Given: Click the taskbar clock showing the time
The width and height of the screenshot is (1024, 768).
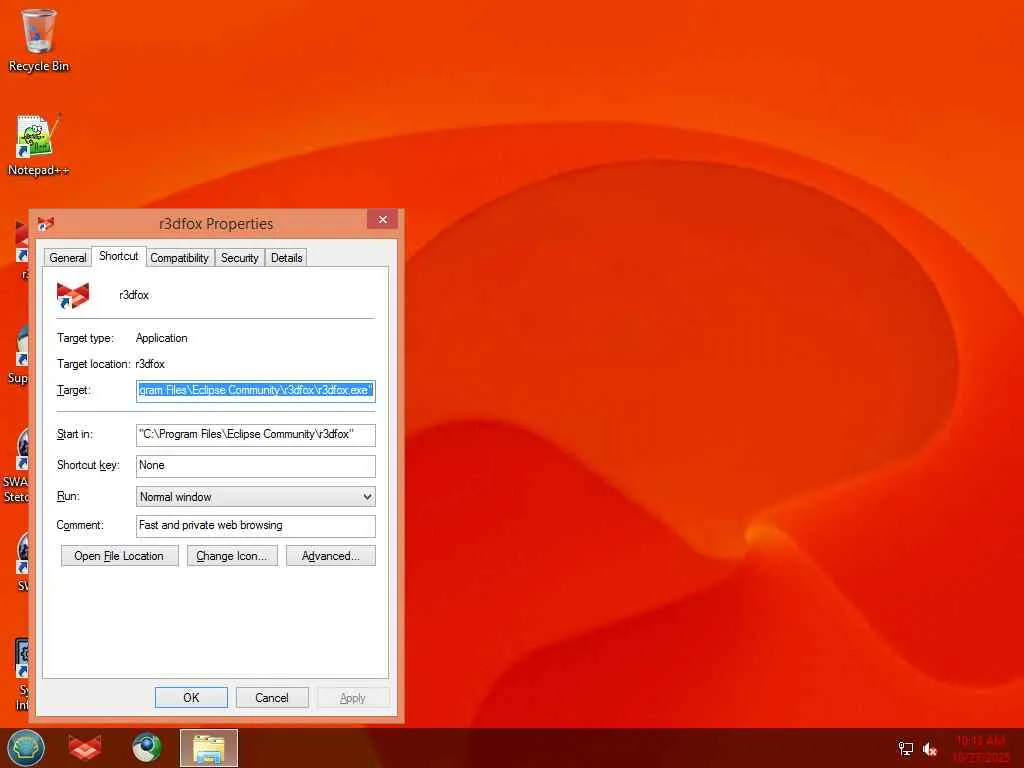Looking at the screenshot, I should [x=981, y=748].
